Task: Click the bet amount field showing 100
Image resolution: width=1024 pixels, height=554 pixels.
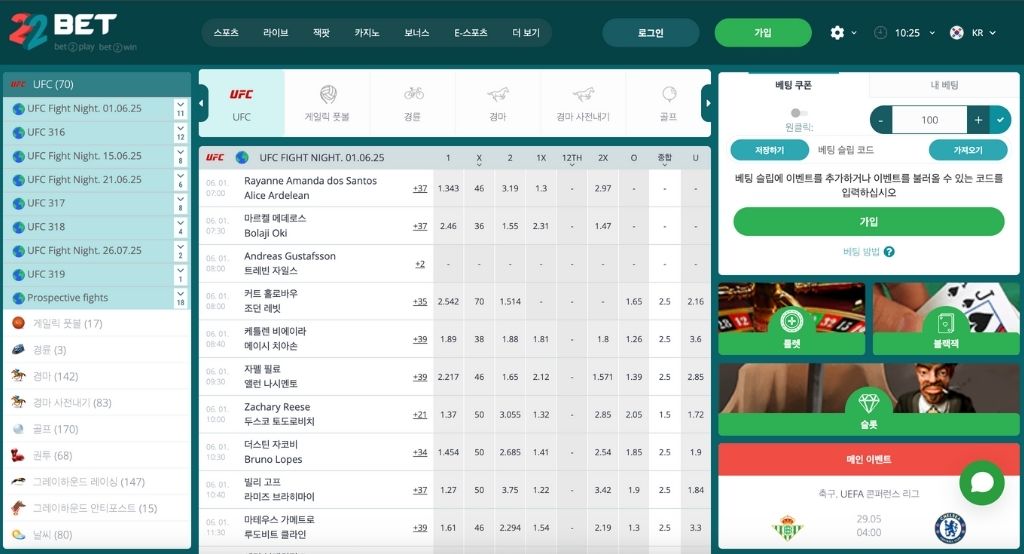Action: click(x=929, y=120)
